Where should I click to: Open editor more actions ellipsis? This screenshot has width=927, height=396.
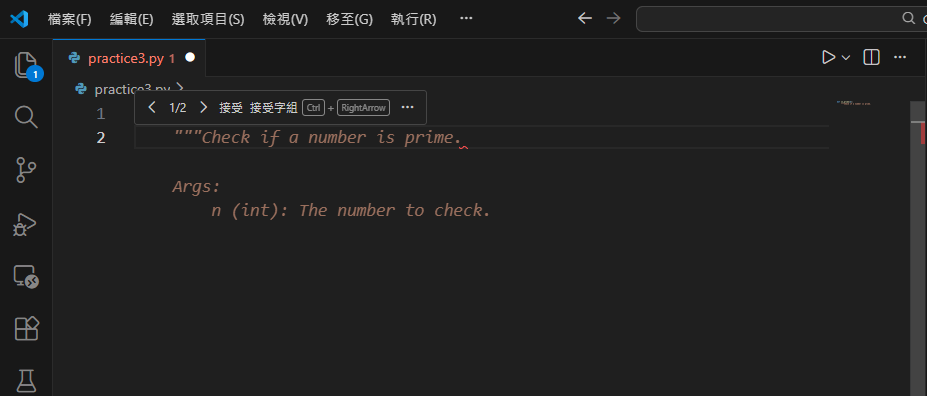tap(900, 57)
